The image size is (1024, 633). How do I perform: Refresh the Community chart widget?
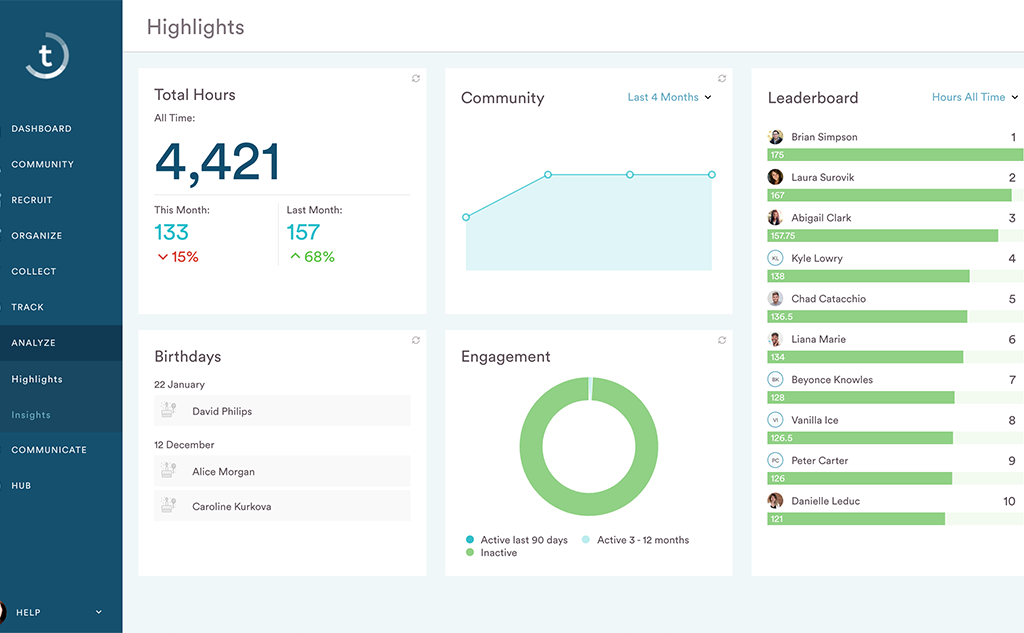pos(722,78)
